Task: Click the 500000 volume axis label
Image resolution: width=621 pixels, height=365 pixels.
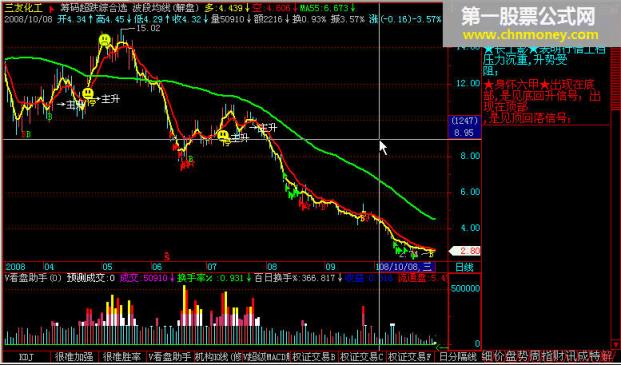Action: pos(465,288)
